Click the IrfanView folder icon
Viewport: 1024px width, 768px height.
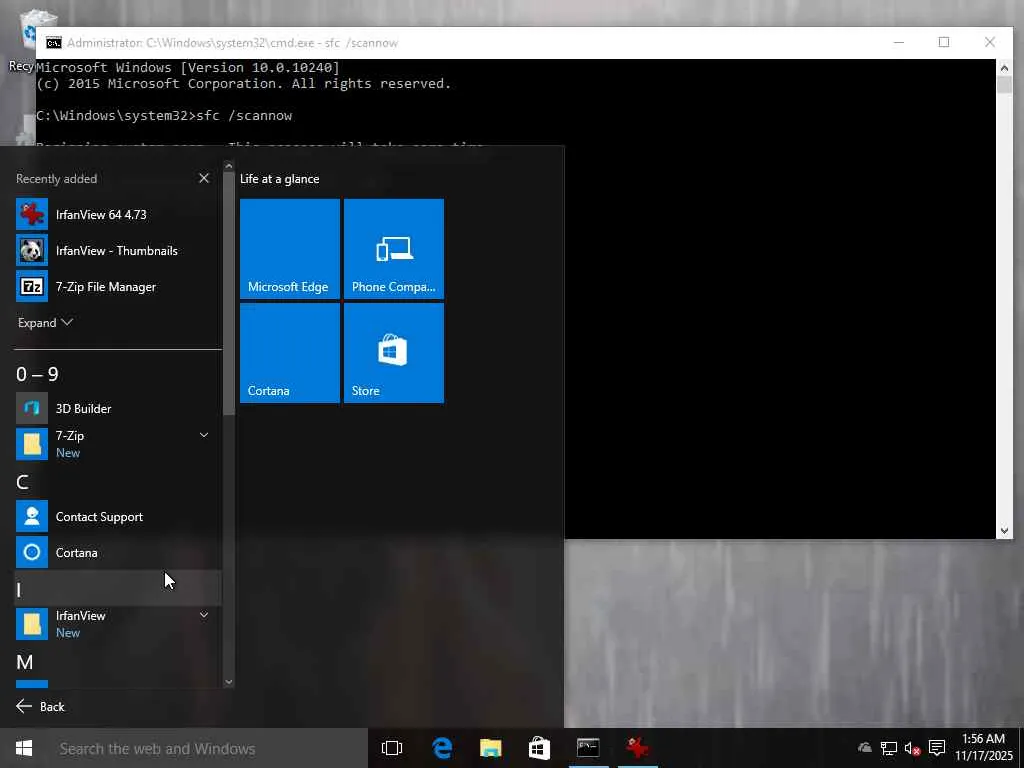pos(32,624)
